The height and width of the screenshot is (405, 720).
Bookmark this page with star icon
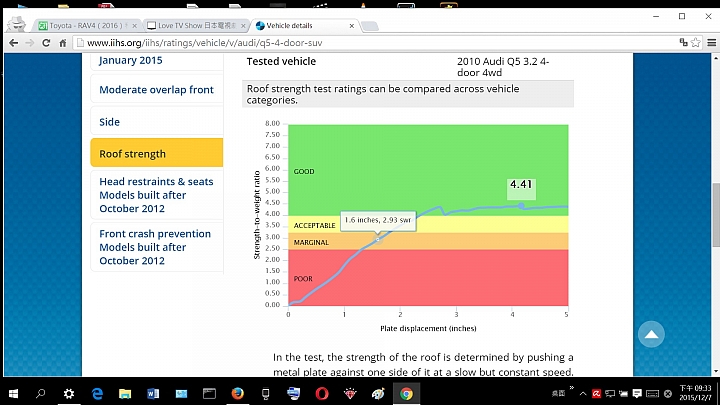(696, 42)
